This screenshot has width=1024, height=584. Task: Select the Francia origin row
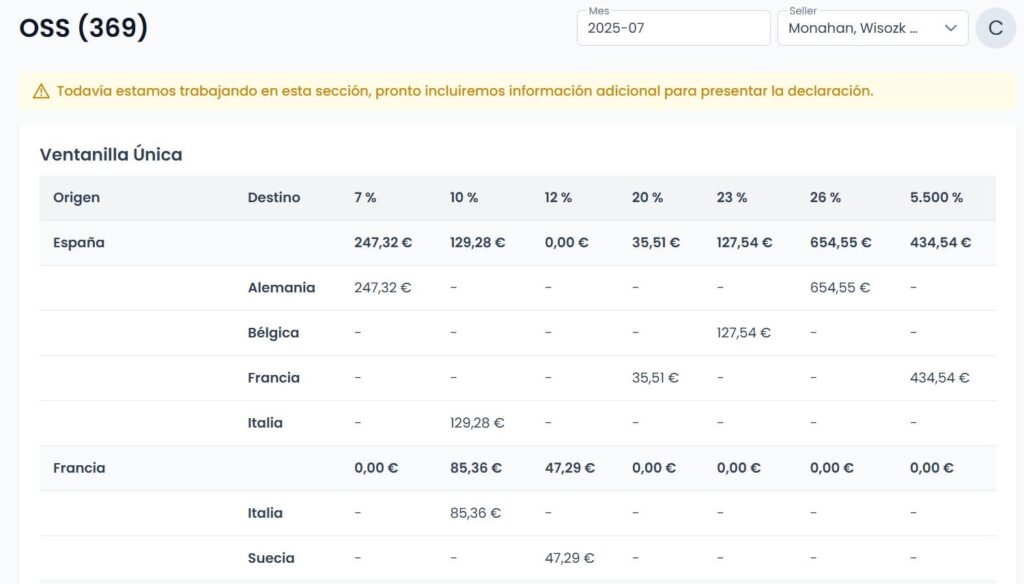click(x=517, y=468)
